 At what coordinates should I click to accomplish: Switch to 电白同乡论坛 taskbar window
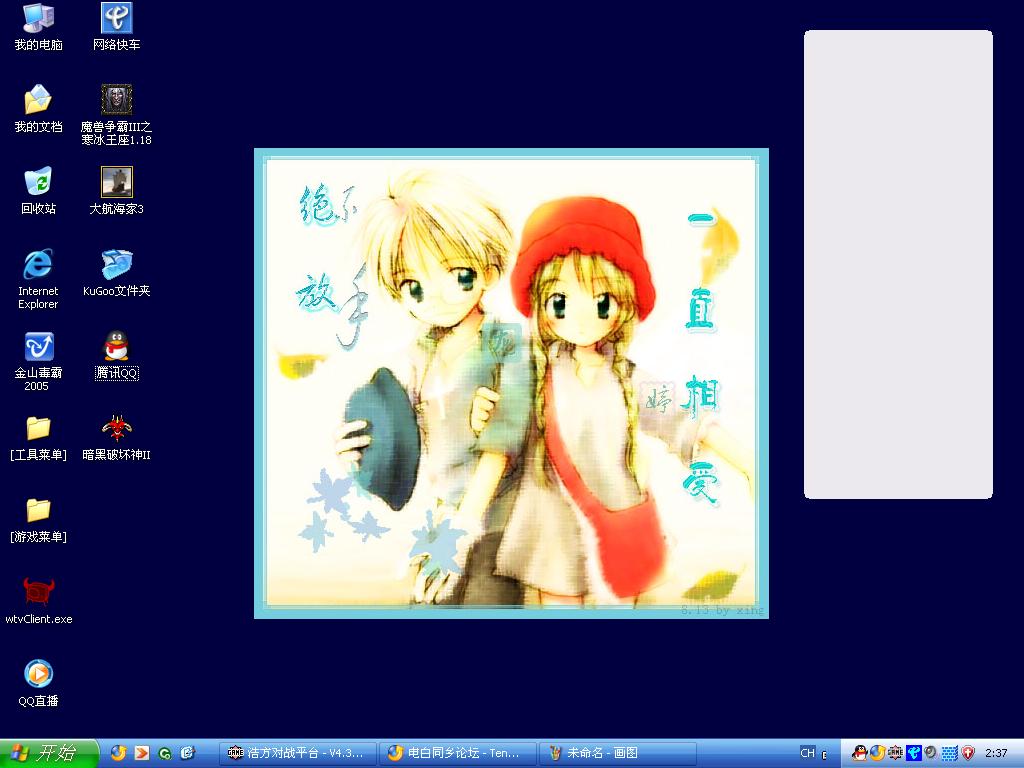[x=457, y=753]
